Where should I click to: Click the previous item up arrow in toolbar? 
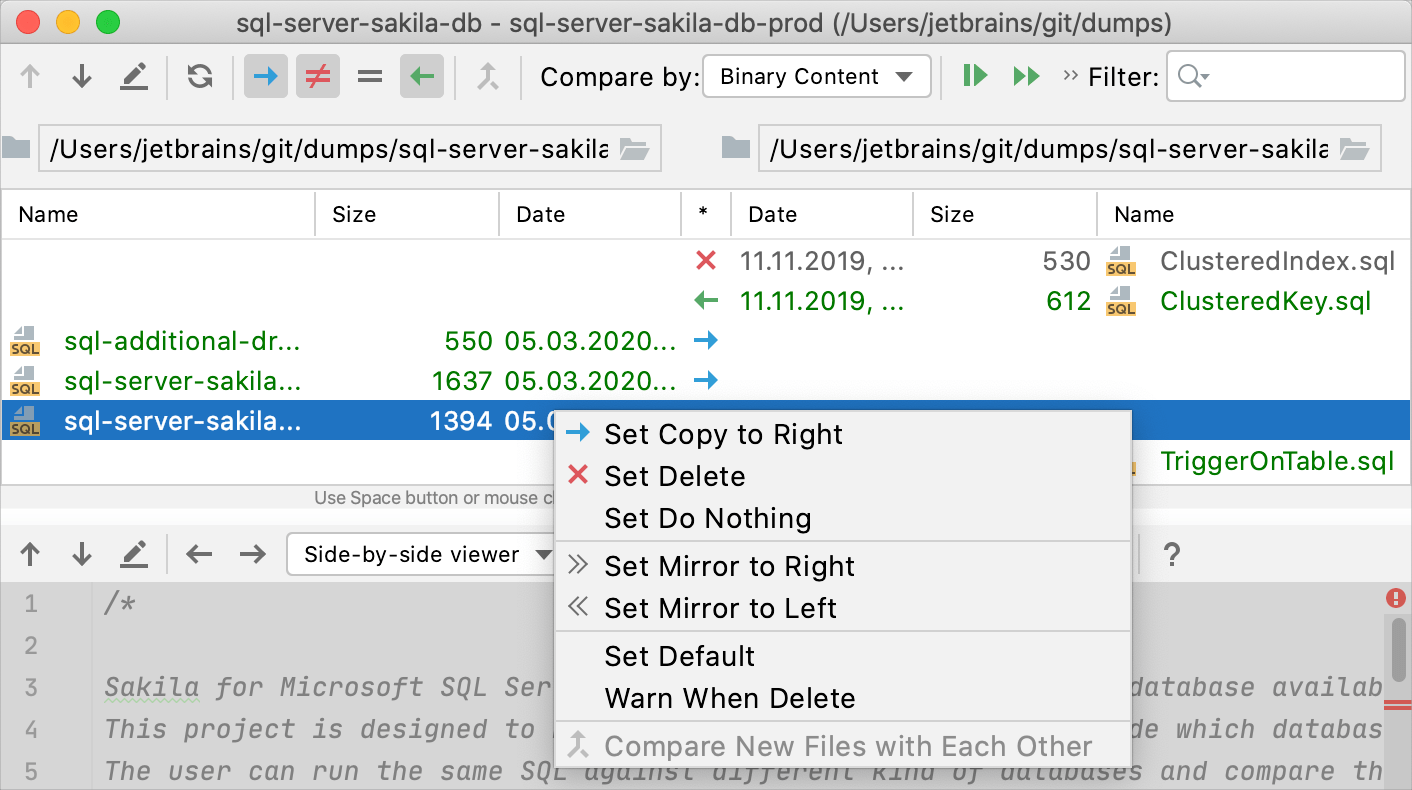[30, 75]
